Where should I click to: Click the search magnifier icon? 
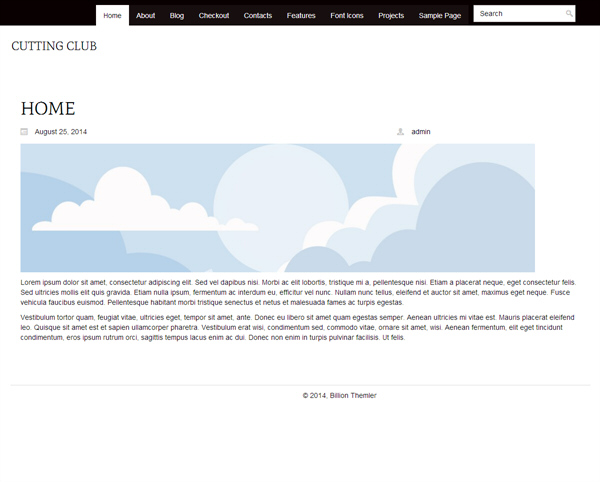point(569,14)
